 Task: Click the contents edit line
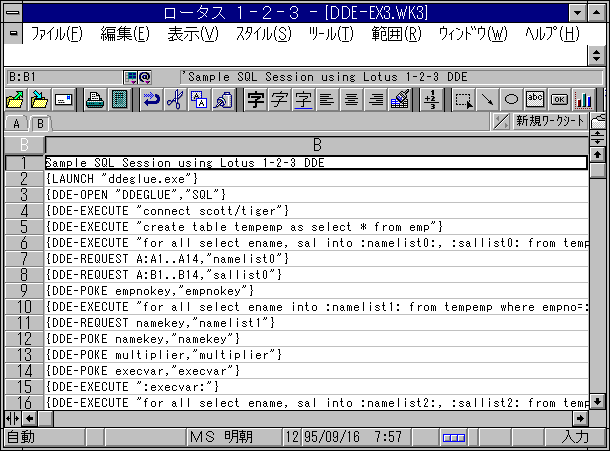coord(391,77)
